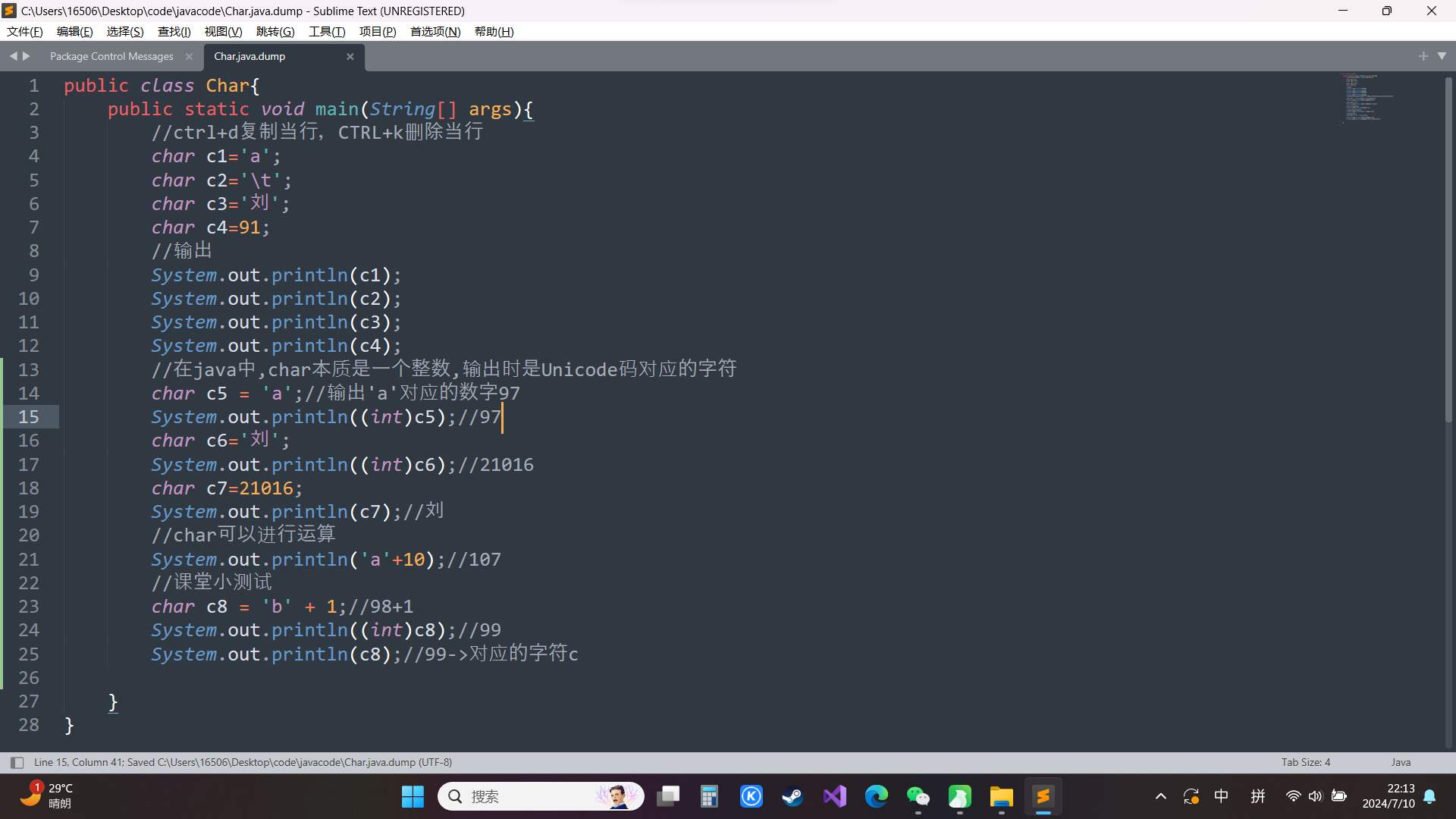Screen dimensions: 1456x819
Task: Open the 工具(T) menu
Action: click(326, 31)
